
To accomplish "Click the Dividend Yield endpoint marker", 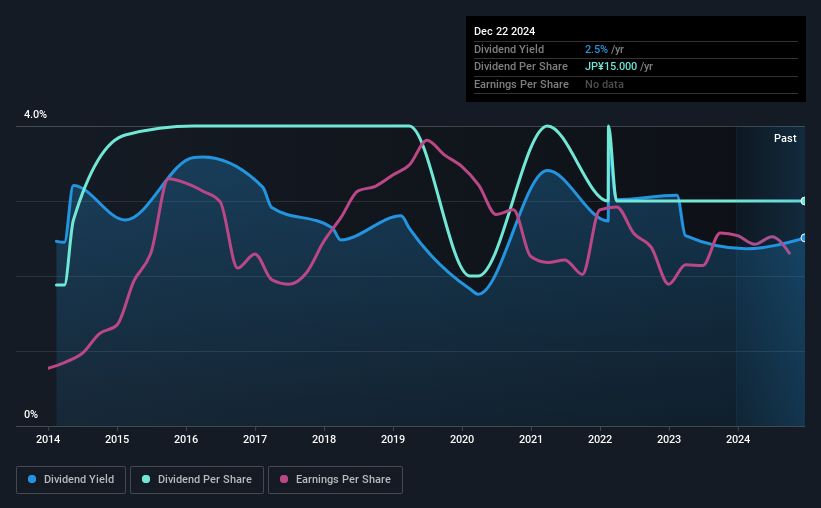I will pyautogui.click(x=804, y=238).
